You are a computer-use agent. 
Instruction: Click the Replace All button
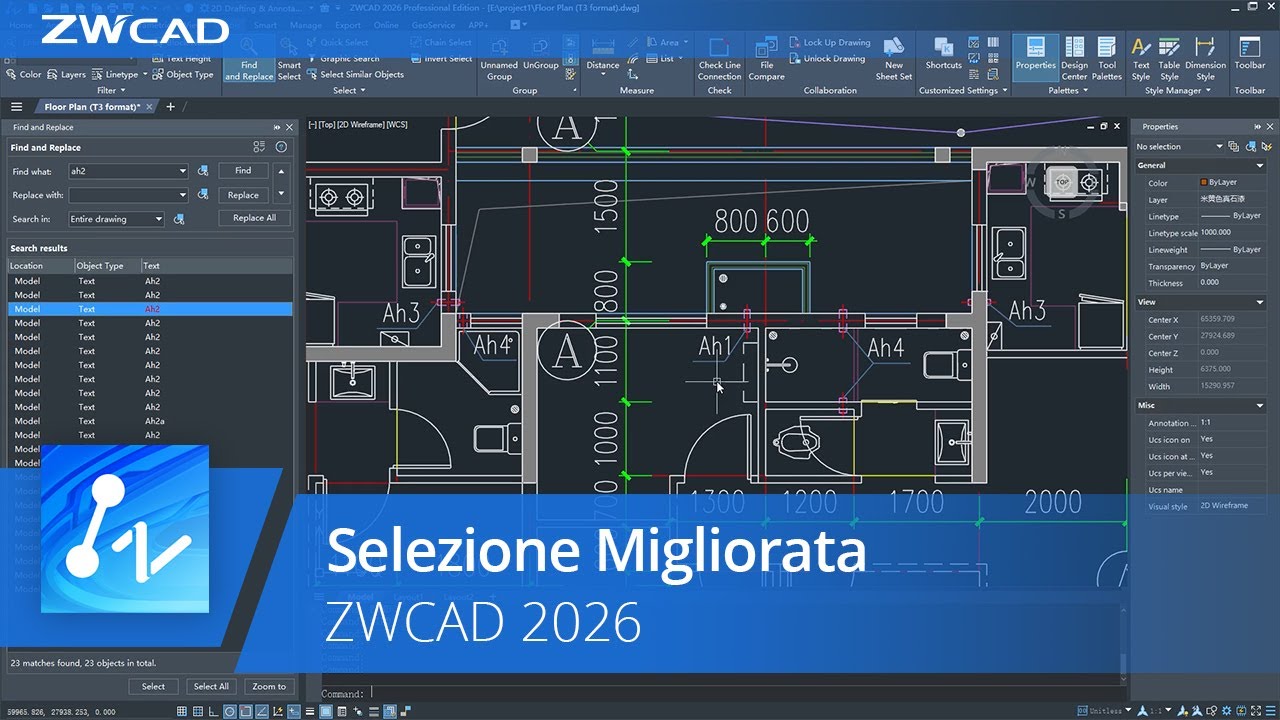pos(254,218)
